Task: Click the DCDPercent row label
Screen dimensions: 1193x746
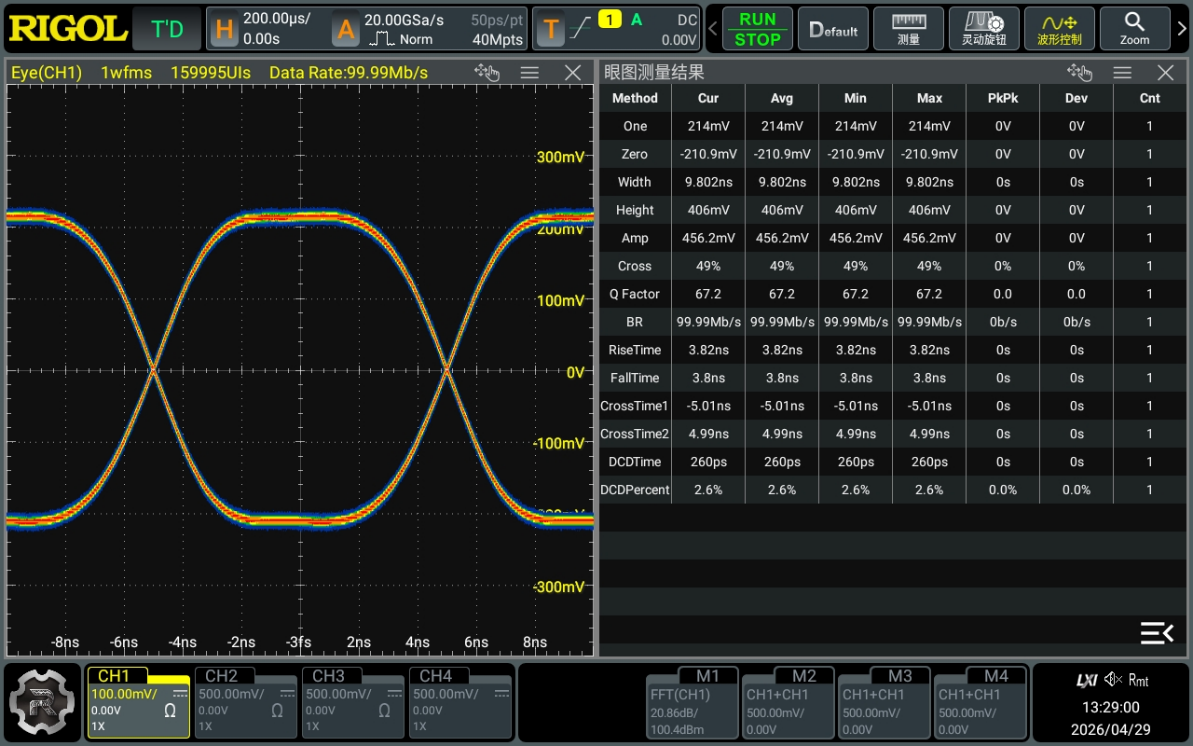Action: pos(635,489)
